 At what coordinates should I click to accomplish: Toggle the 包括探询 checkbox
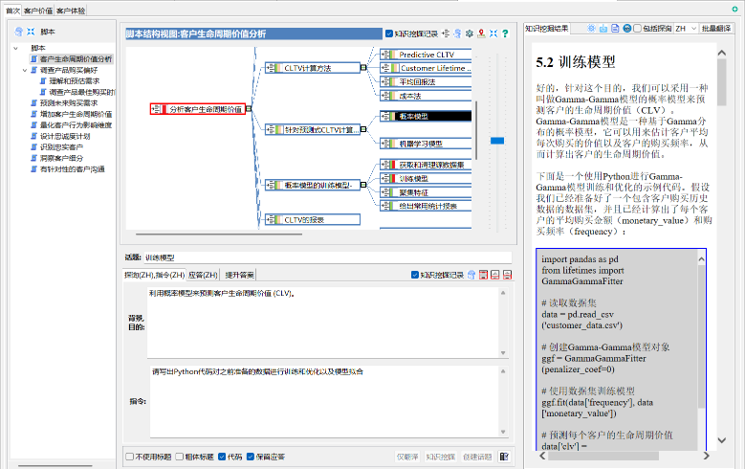click(638, 29)
